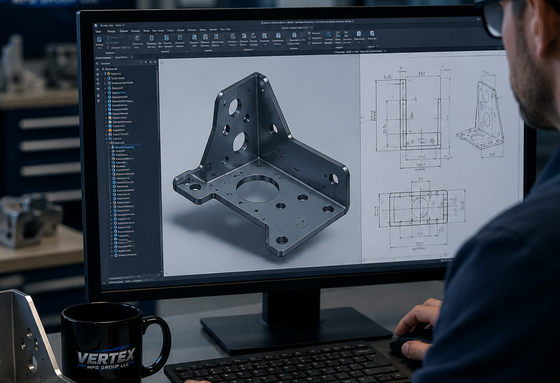The image size is (560, 383).
Task: Select the blue highlighted row in the feature tree
Action: click(125, 147)
